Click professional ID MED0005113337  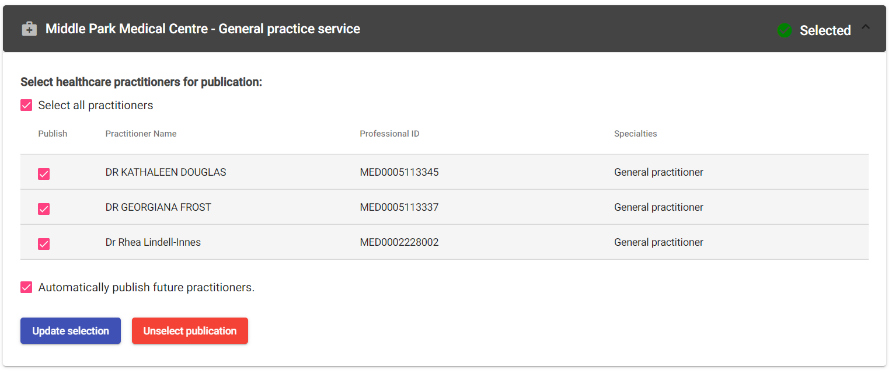pos(399,208)
